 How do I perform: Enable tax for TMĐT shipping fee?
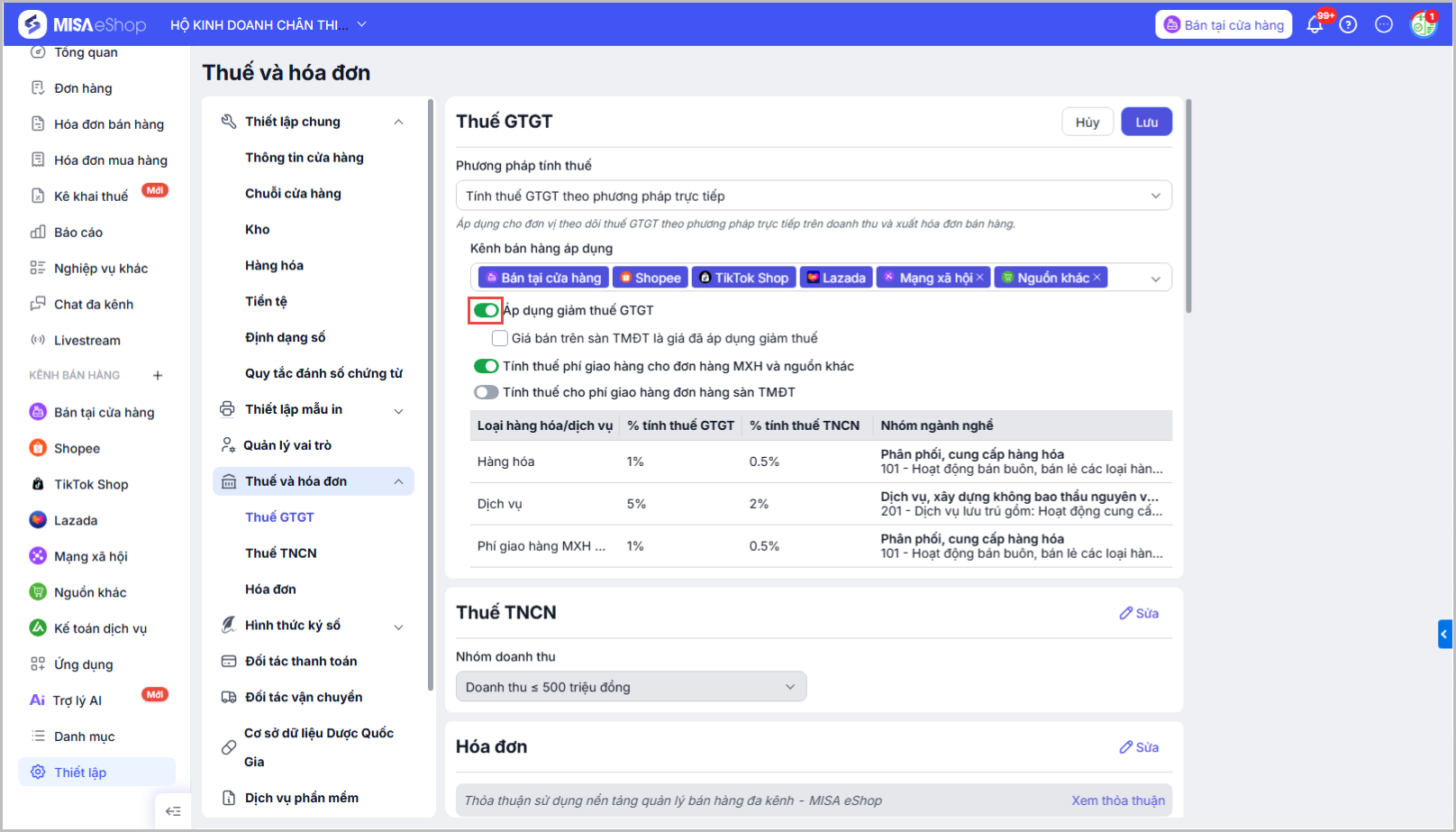coord(487,392)
